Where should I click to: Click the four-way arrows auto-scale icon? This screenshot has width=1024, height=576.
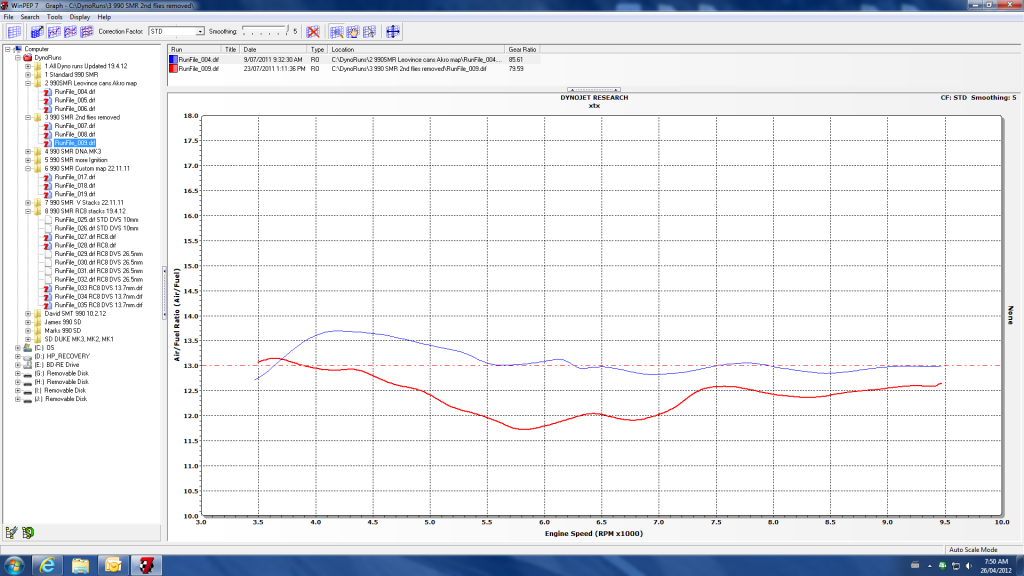coord(393,31)
